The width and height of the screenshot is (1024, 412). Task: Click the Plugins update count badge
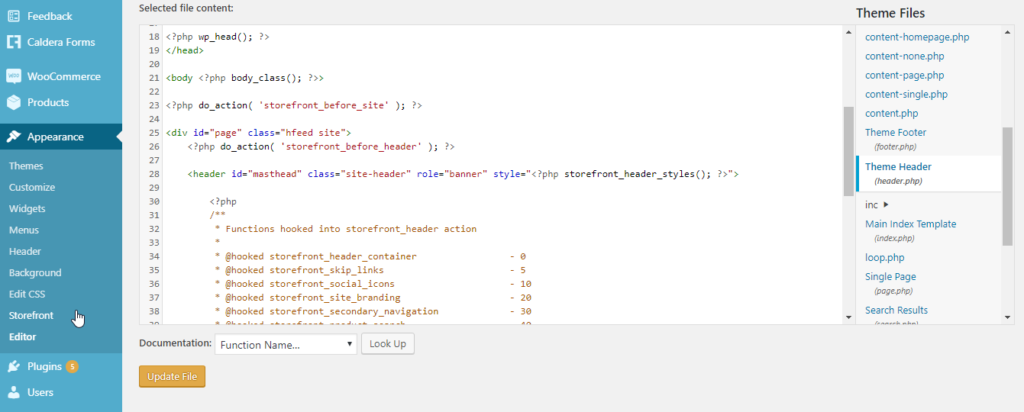[x=72, y=367]
